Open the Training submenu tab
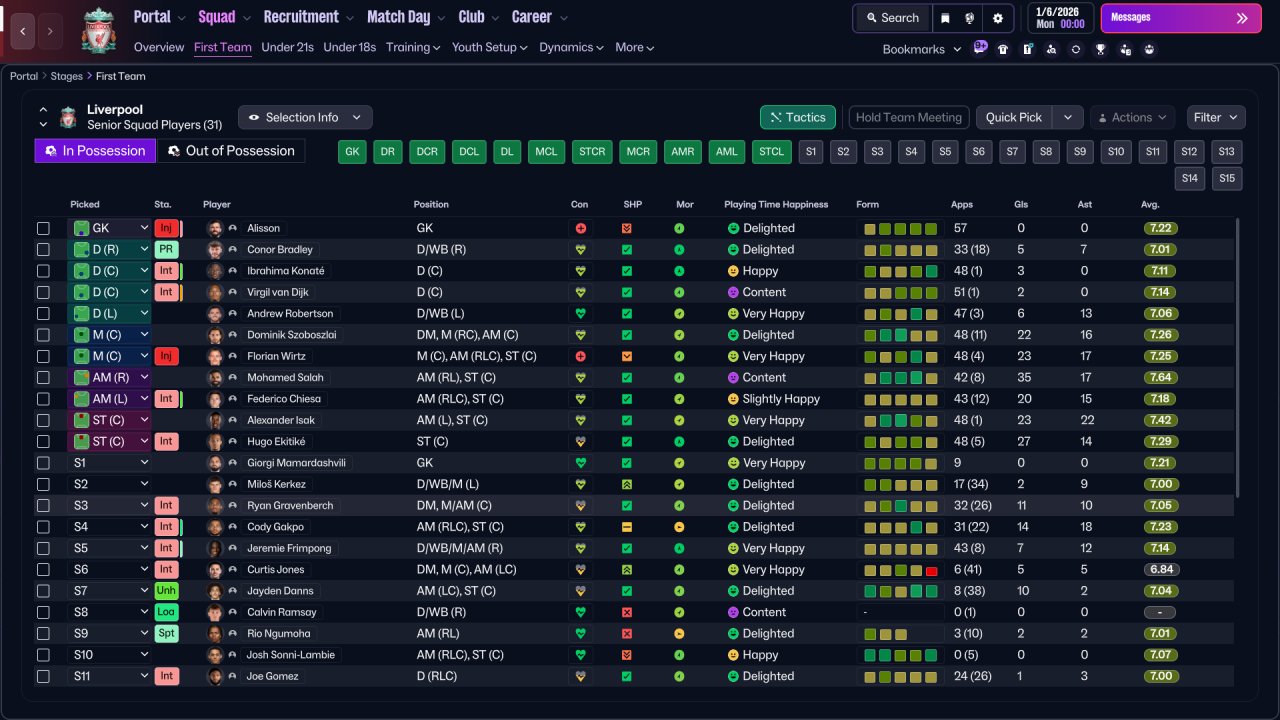The height and width of the screenshot is (720, 1280). click(x=414, y=47)
